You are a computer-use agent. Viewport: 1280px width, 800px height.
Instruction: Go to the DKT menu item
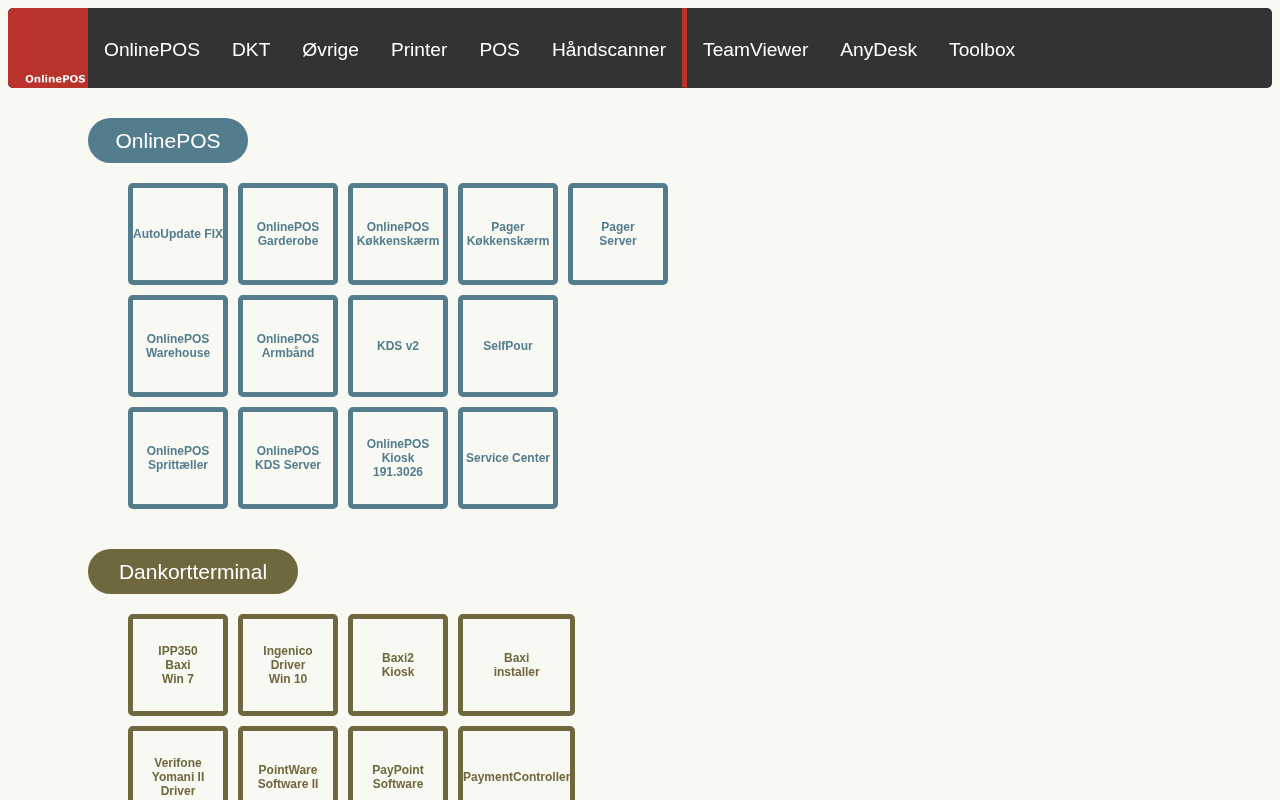click(x=251, y=49)
